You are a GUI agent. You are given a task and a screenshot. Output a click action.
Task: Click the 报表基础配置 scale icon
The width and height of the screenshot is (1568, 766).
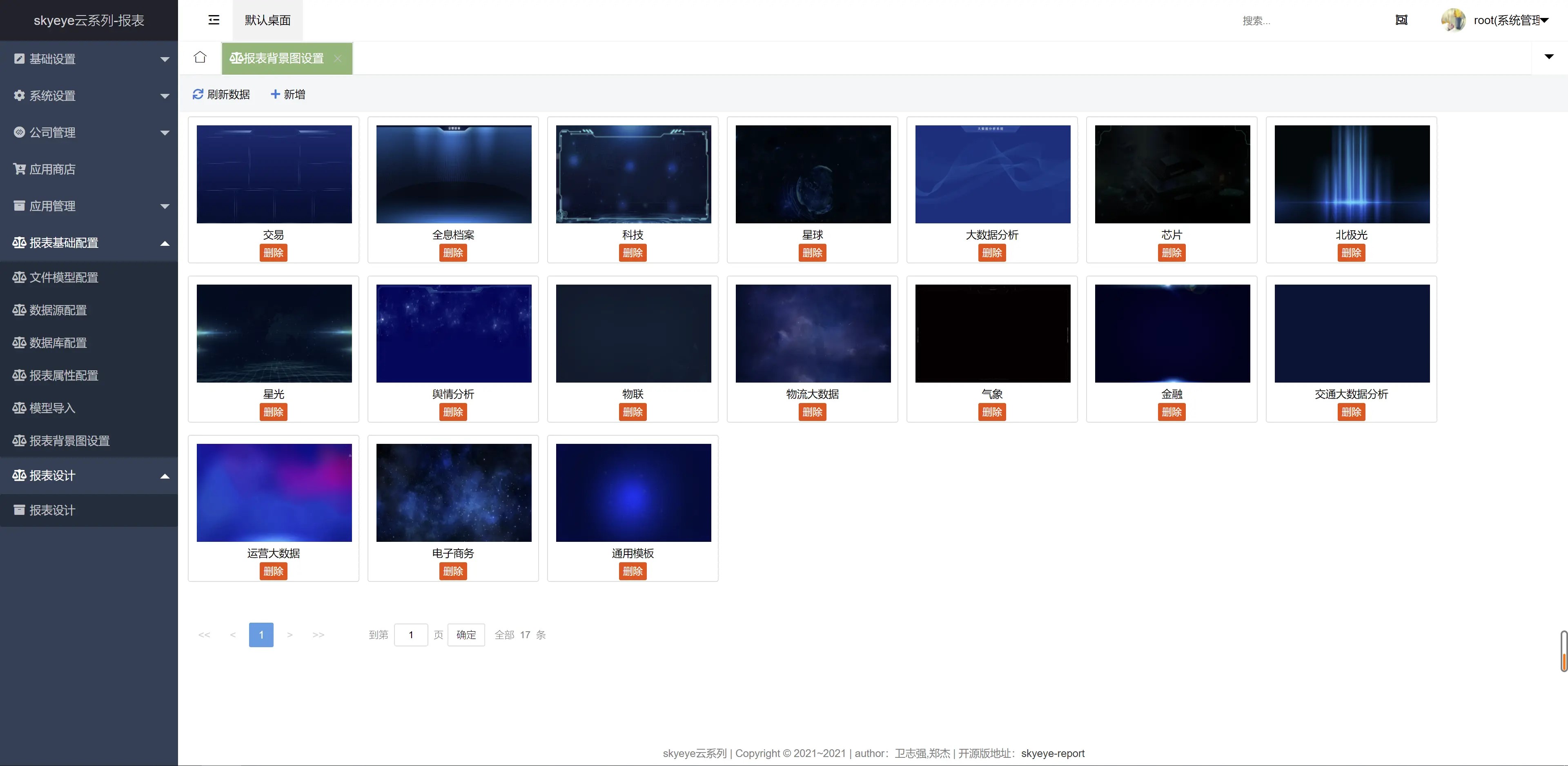(20, 243)
